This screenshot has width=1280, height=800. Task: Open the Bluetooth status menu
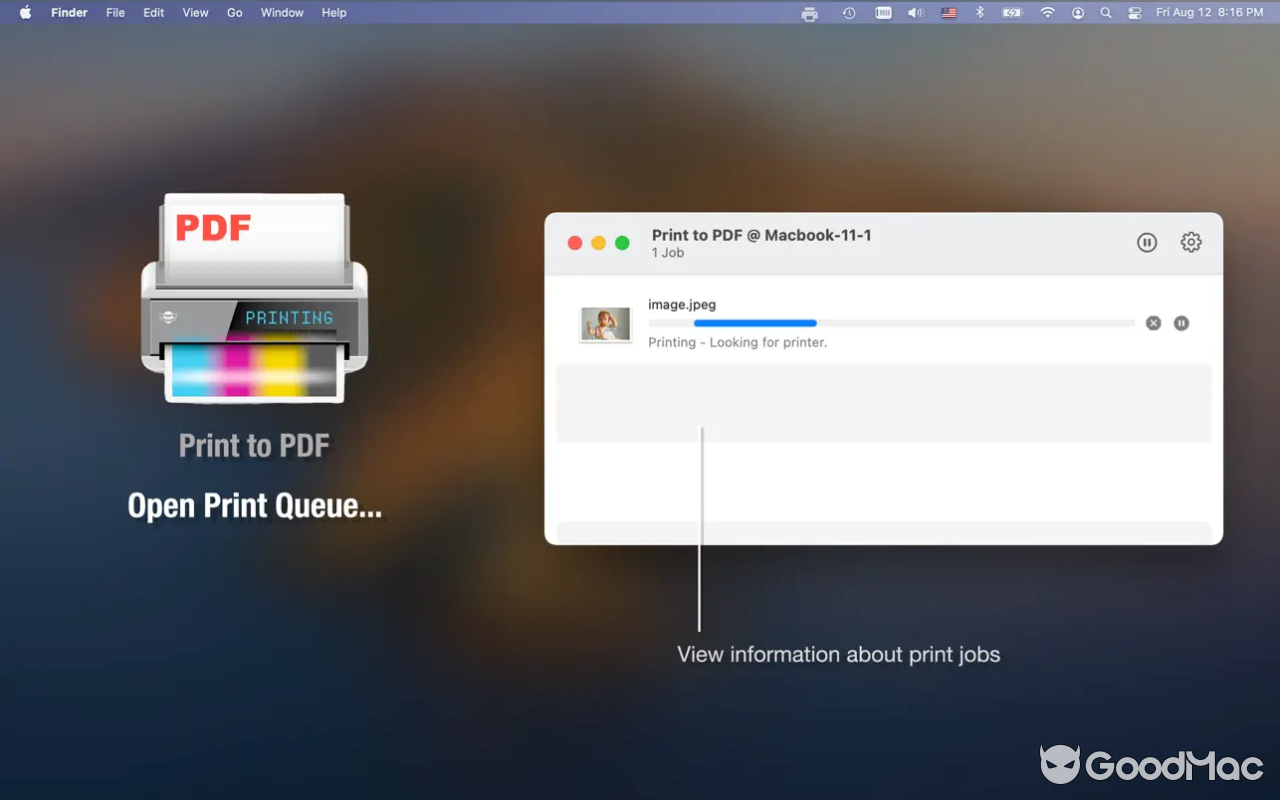point(979,13)
